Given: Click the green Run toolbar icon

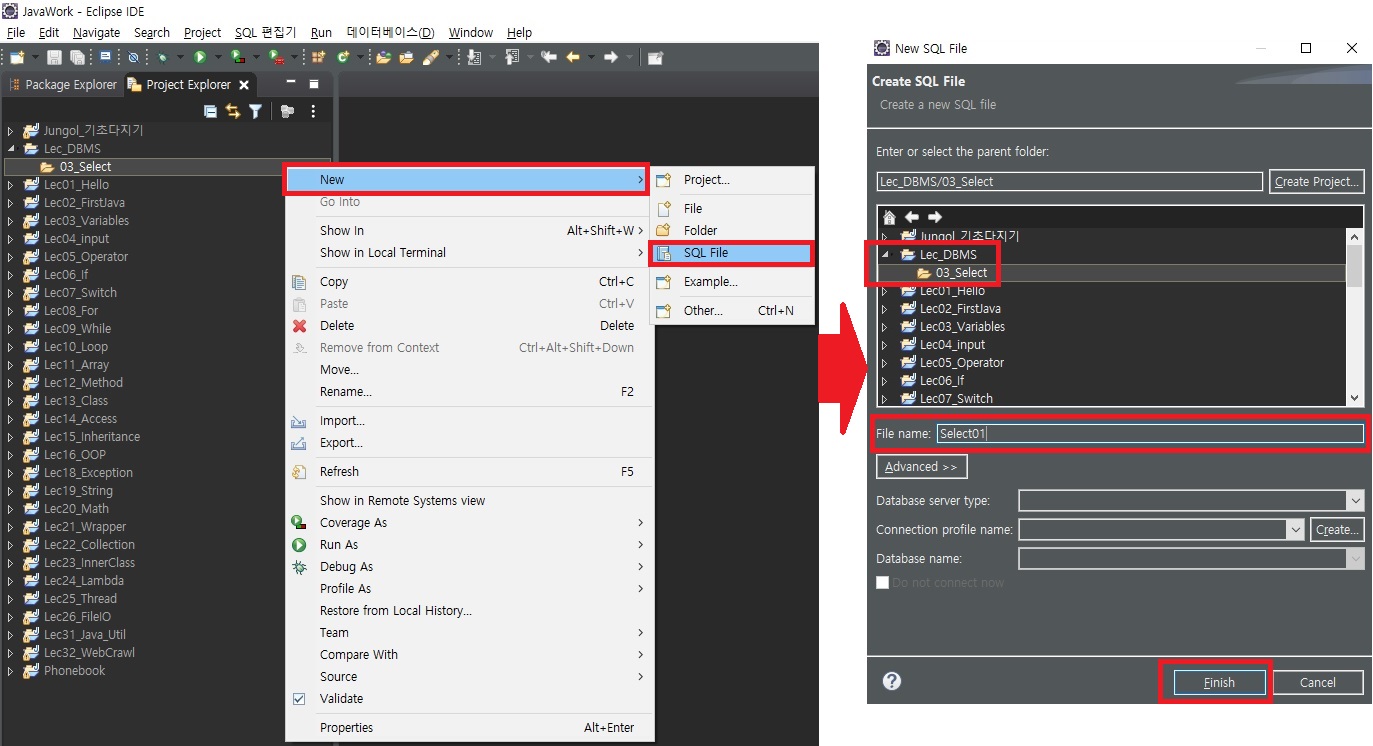Looking at the screenshot, I should (x=200, y=57).
